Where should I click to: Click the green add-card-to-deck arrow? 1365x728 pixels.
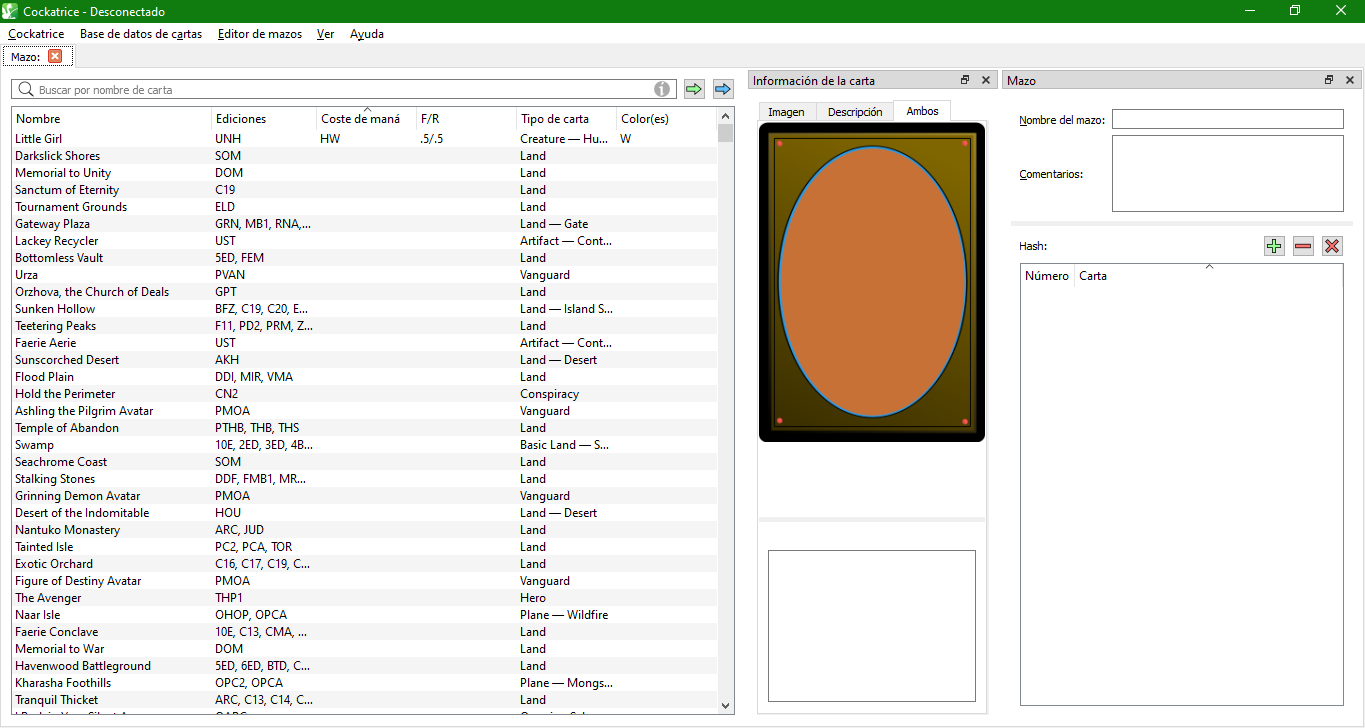(x=694, y=90)
